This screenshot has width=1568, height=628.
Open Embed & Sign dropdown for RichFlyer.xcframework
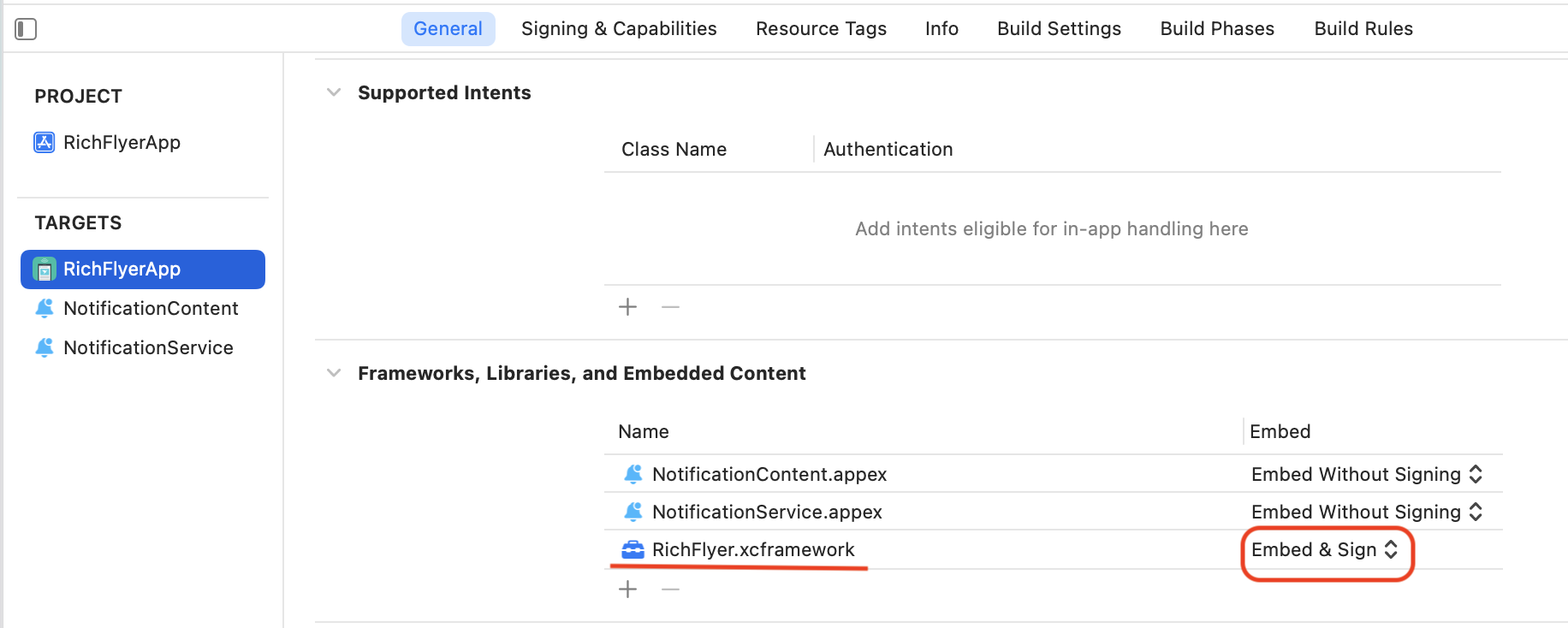1325,549
